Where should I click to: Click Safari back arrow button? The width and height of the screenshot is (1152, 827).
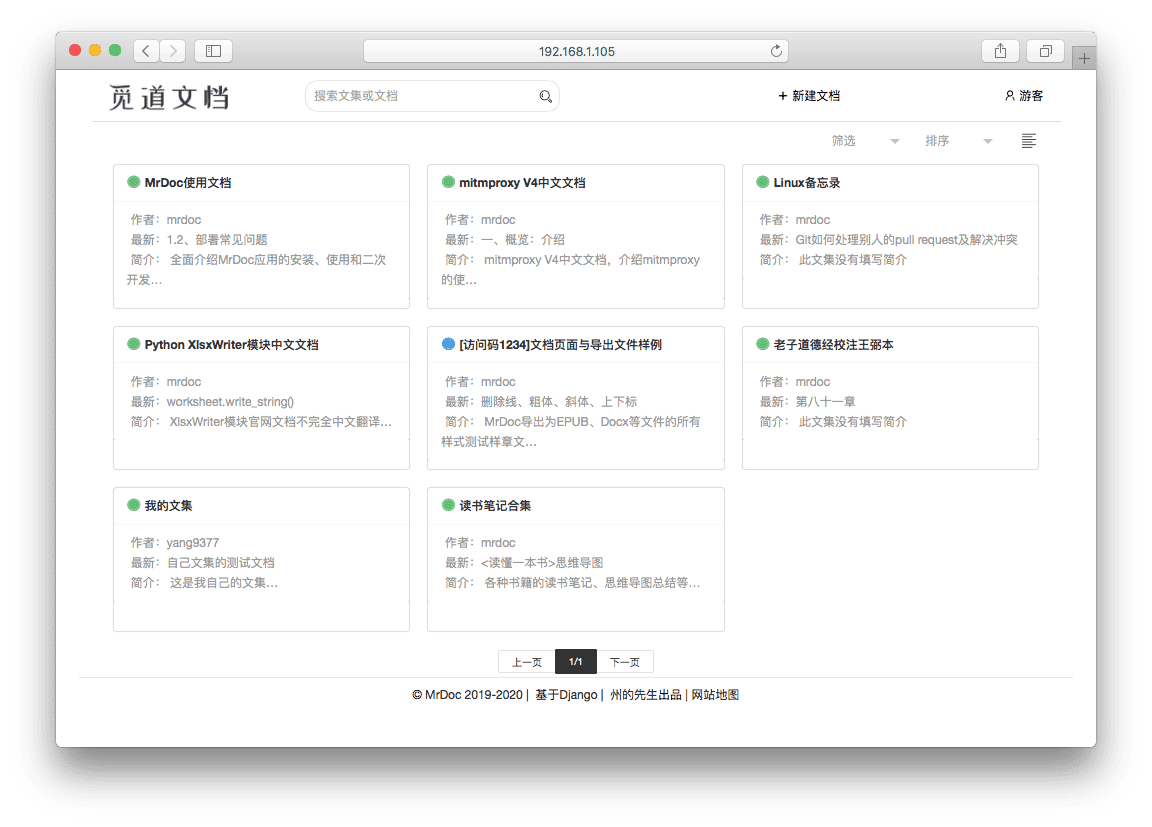pyautogui.click(x=146, y=51)
